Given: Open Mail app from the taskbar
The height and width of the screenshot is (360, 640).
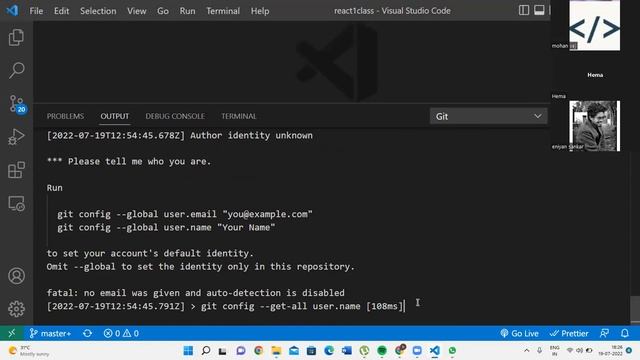Looking at the screenshot, I should [294, 351].
